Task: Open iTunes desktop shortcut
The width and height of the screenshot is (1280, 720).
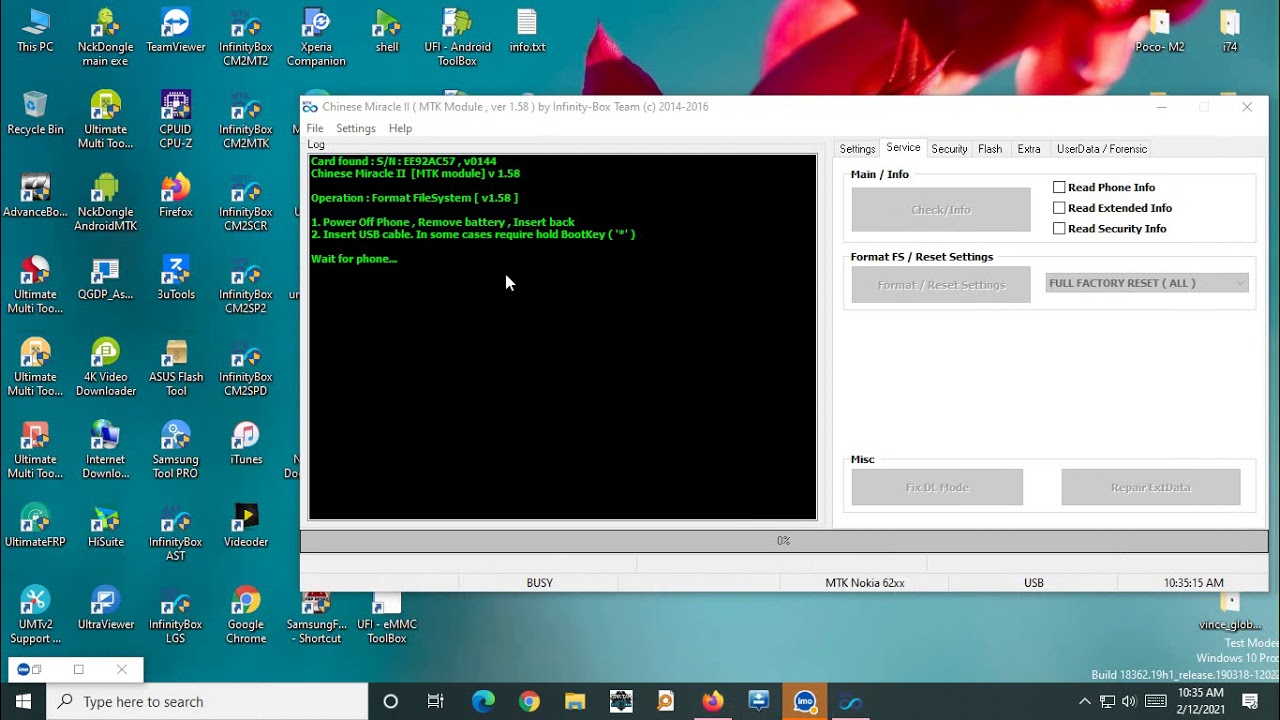Action: click(x=246, y=443)
